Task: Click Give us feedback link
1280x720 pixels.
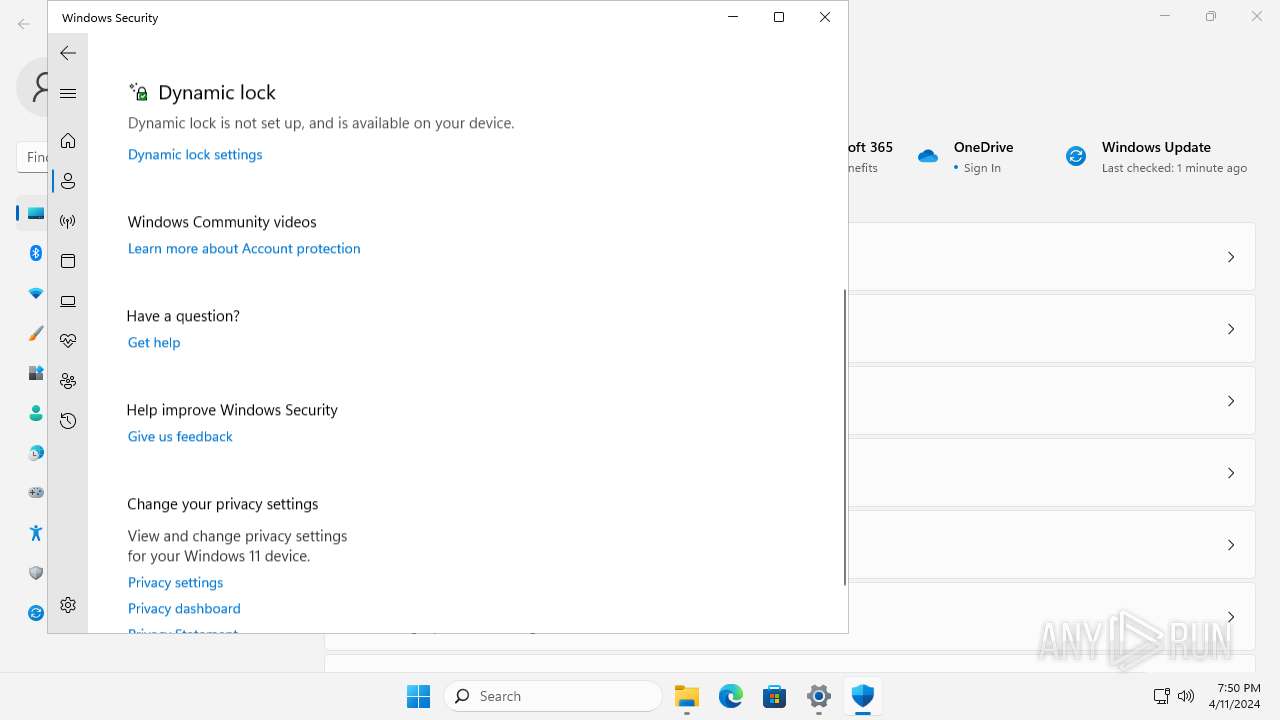Action: click(180, 436)
